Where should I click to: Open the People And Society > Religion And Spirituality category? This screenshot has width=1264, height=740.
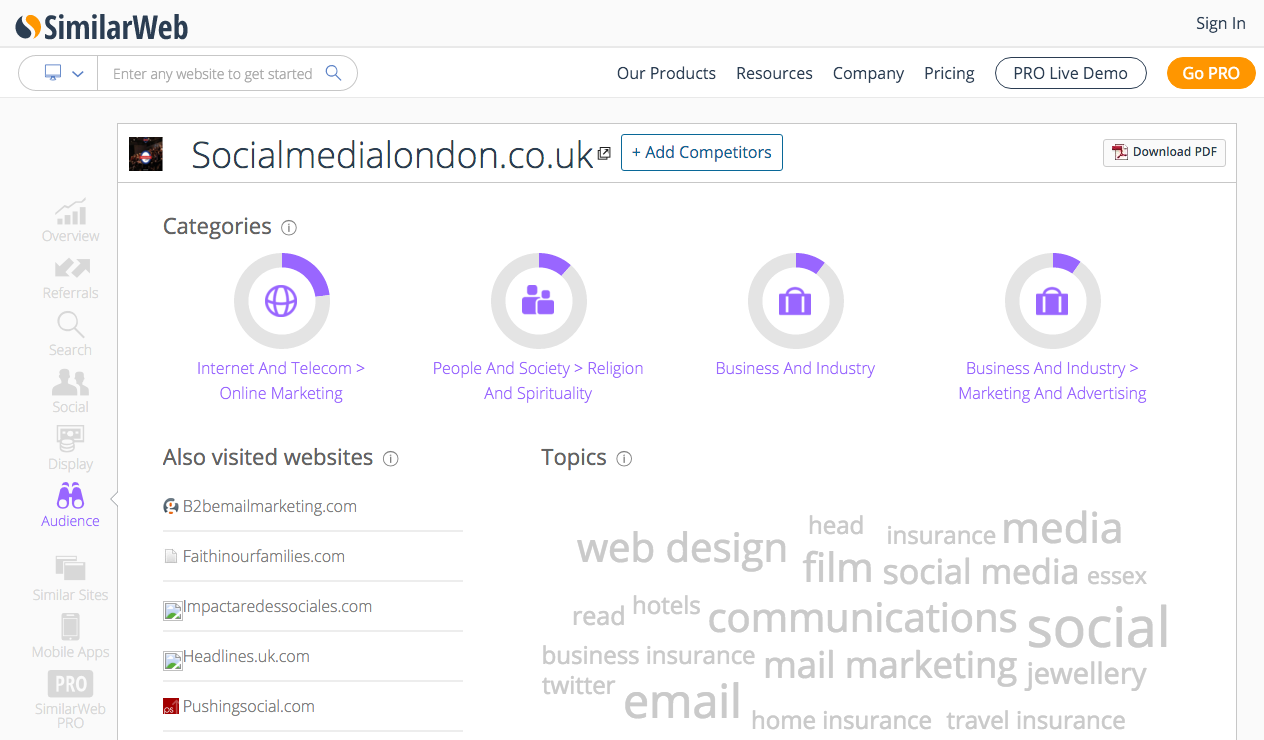(538, 381)
